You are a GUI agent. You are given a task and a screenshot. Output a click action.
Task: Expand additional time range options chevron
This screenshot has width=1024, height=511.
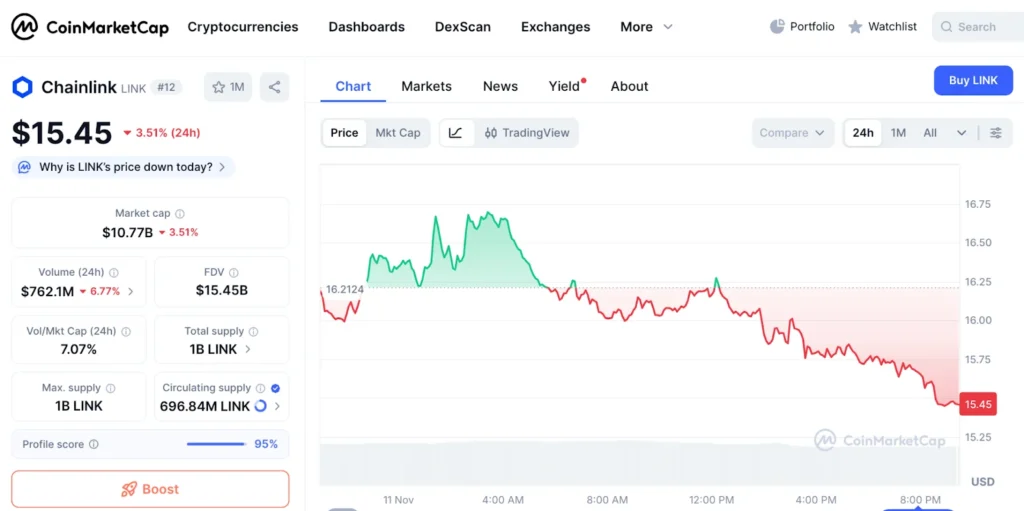click(x=961, y=133)
